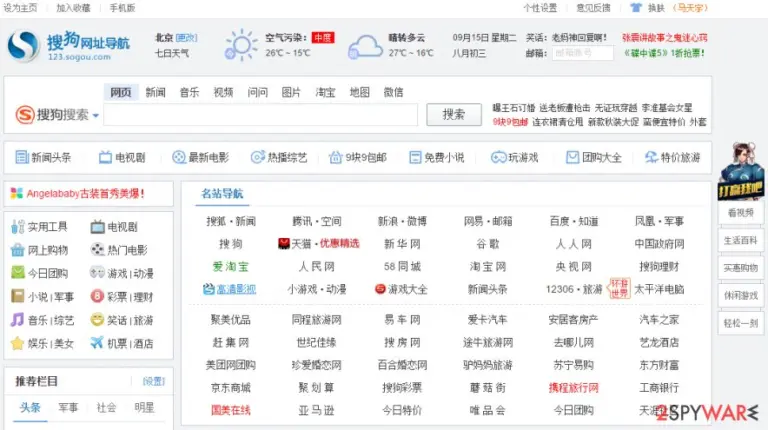
Task: Open the 12306·旅游 link
Action: [x=574, y=289]
